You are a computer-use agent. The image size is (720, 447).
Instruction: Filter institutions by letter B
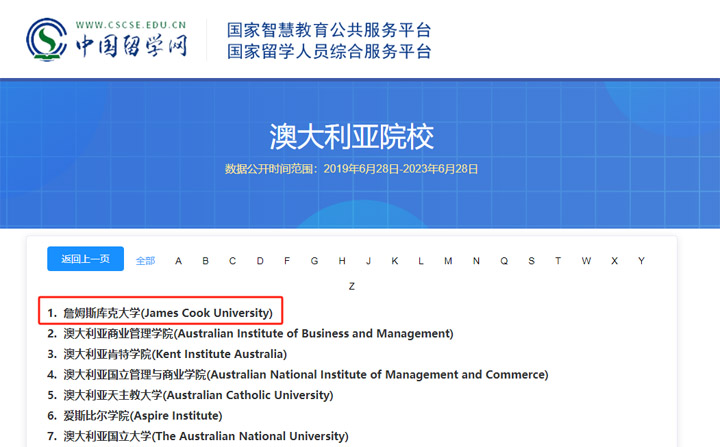(205, 261)
